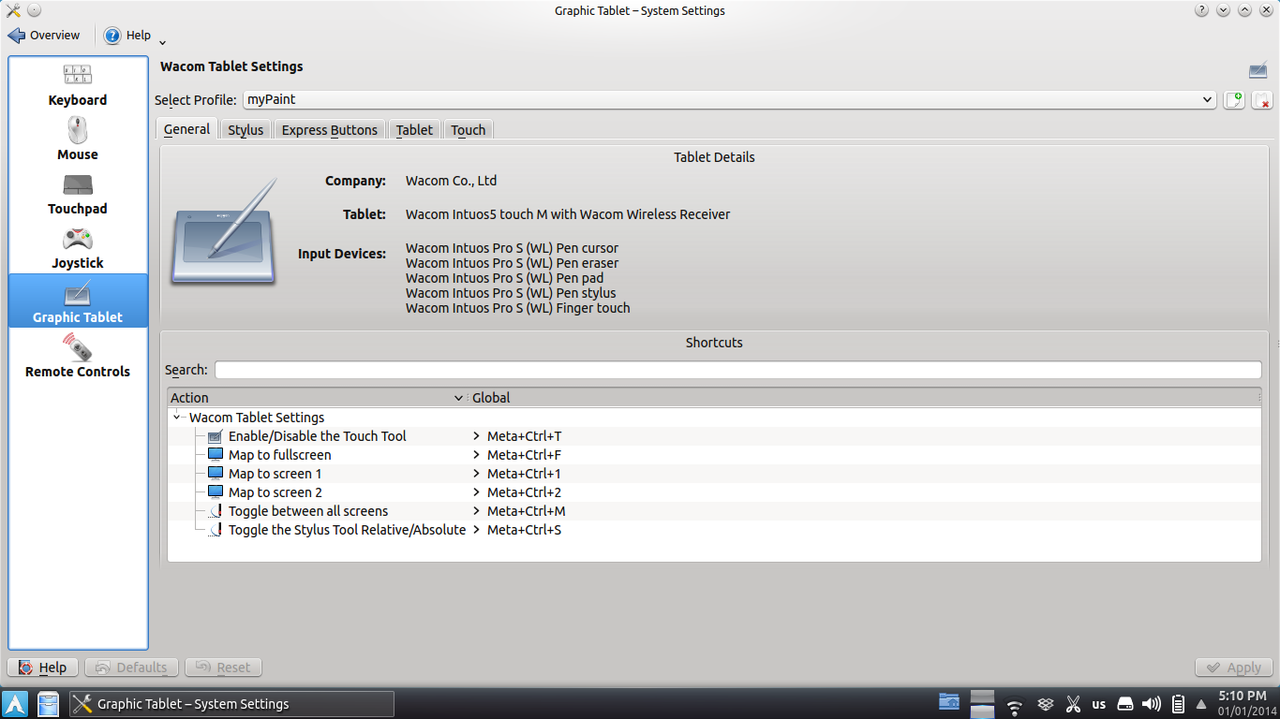Viewport: 1280px width, 719px height.
Task: Click the monitor icon for Map to screen 2
Action: pos(215,492)
